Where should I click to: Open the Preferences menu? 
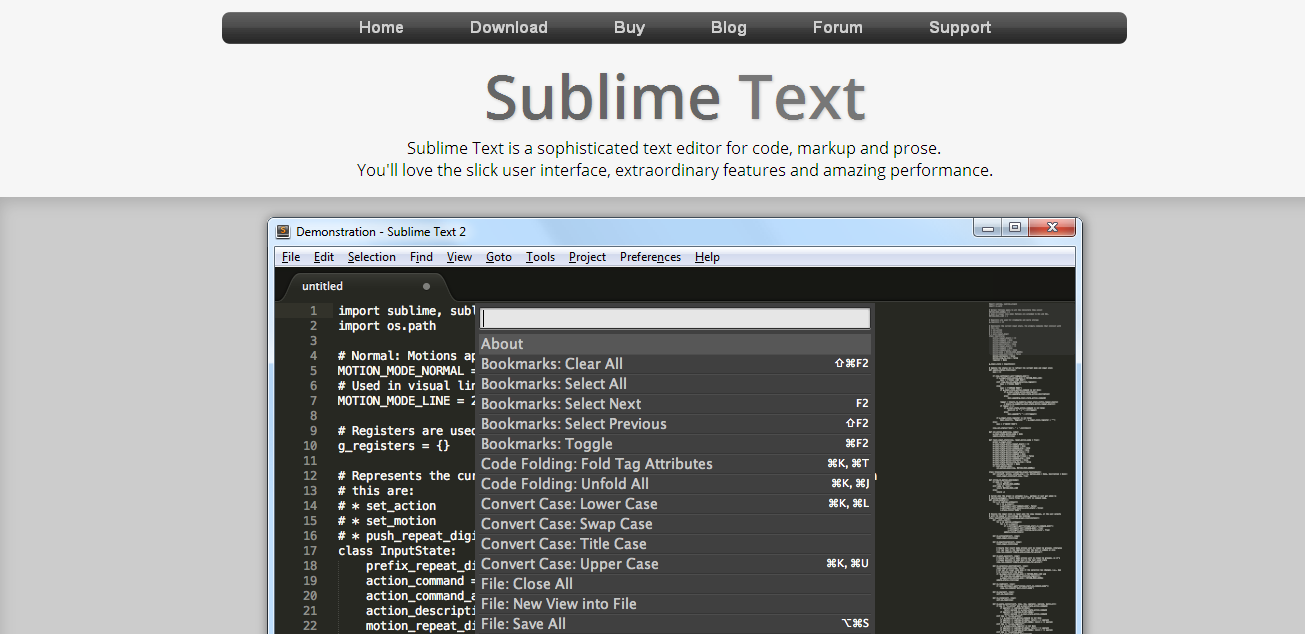650,257
